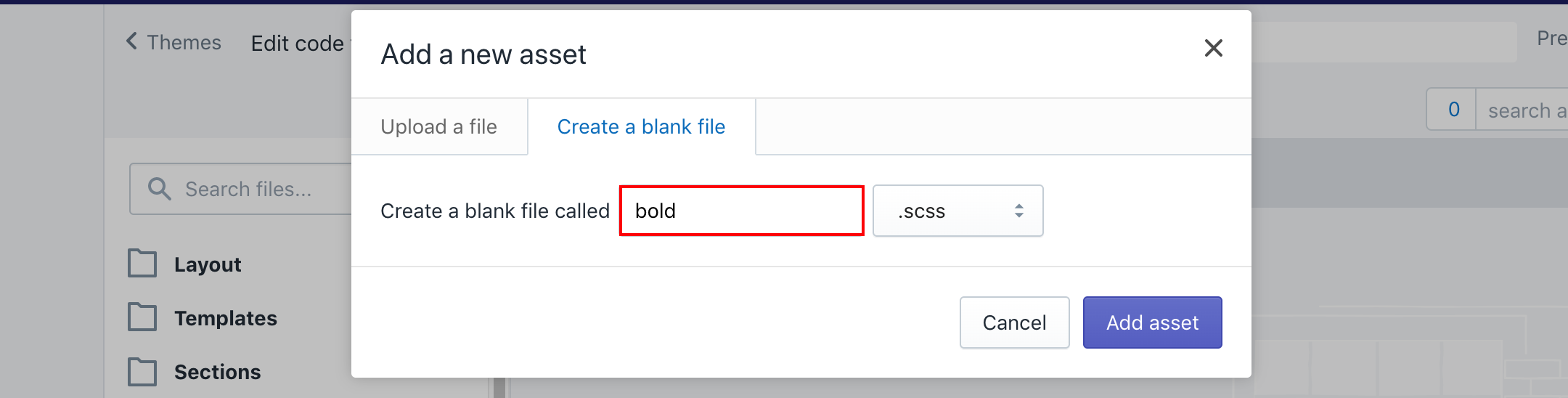Open the Templates folder icon
The image size is (1568, 398).
pos(142,317)
